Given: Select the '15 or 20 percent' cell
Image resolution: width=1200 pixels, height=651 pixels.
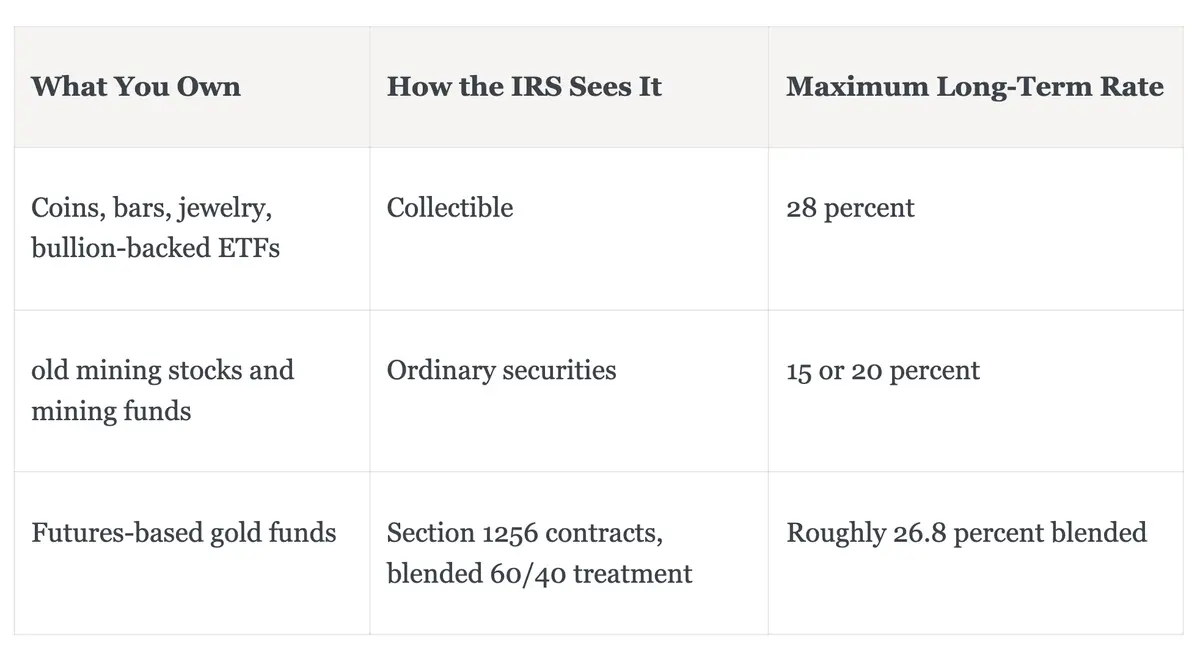Looking at the screenshot, I should [x=976, y=391].
